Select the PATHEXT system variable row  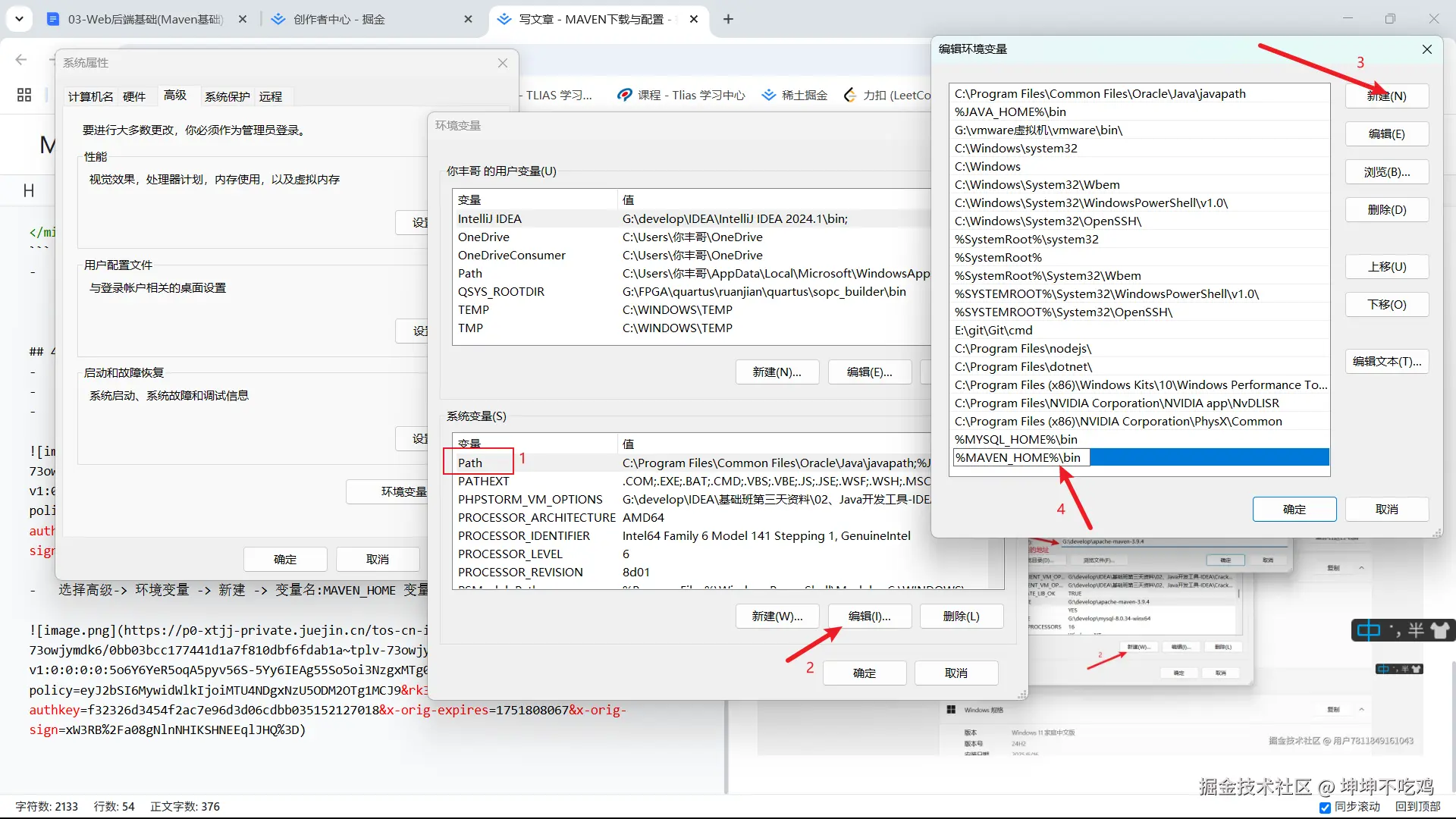click(484, 482)
